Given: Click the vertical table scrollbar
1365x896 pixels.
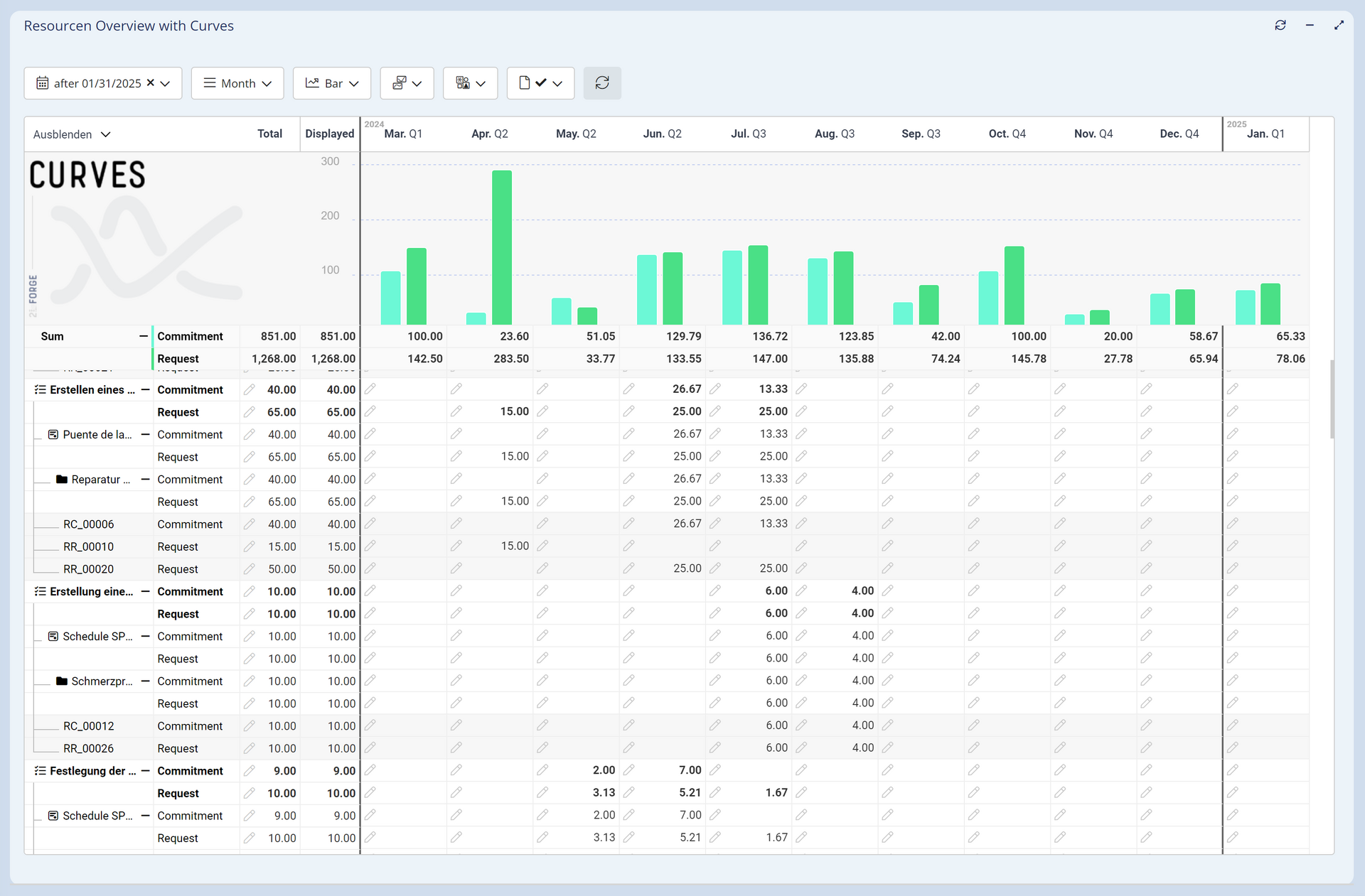Looking at the screenshot, I should (1332, 398).
